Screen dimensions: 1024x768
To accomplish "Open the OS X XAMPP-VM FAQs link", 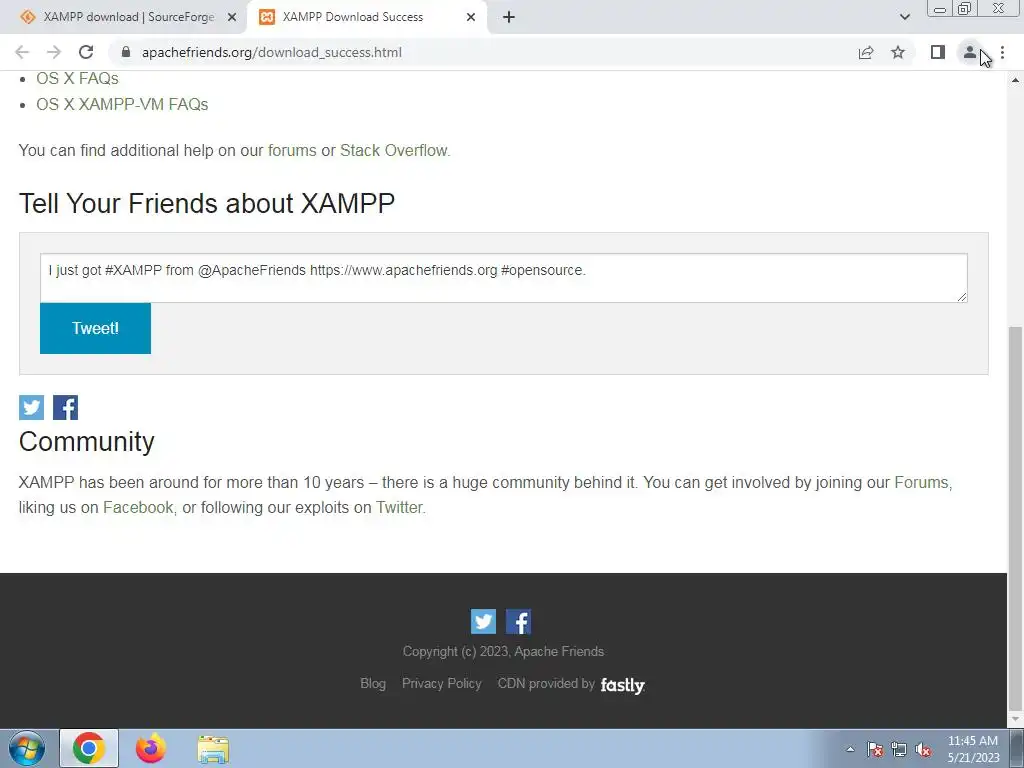I will coord(122,104).
